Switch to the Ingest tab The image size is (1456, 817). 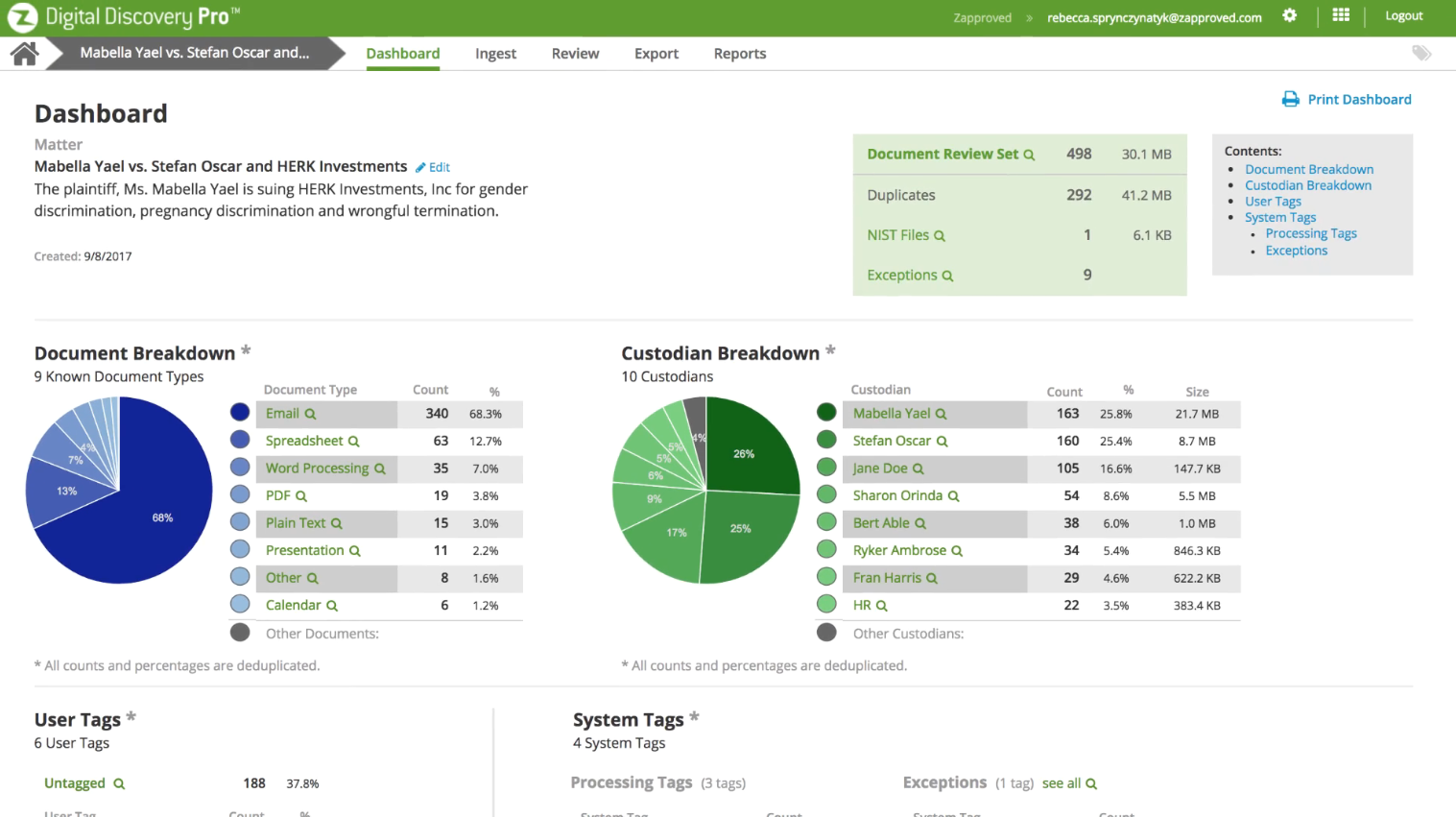click(x=495, y=54)
